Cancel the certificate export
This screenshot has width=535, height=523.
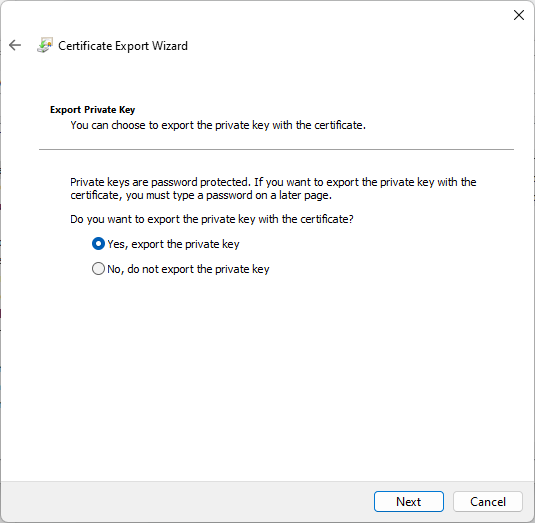tap(488, 502)
